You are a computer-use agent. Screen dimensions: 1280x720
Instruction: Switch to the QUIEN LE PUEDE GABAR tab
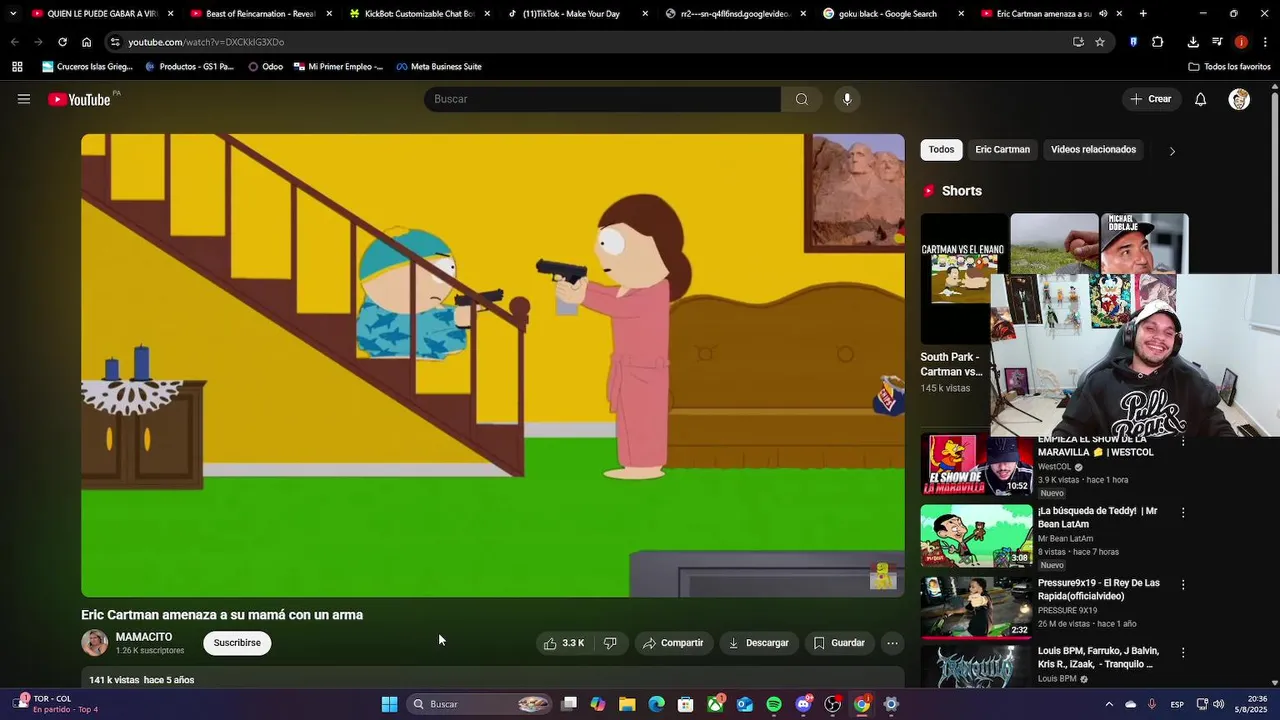point(103,14)
